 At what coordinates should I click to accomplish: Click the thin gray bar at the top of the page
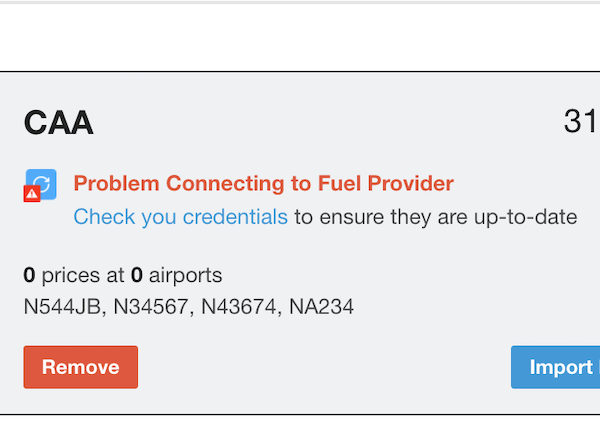click(x=300, y=2)
